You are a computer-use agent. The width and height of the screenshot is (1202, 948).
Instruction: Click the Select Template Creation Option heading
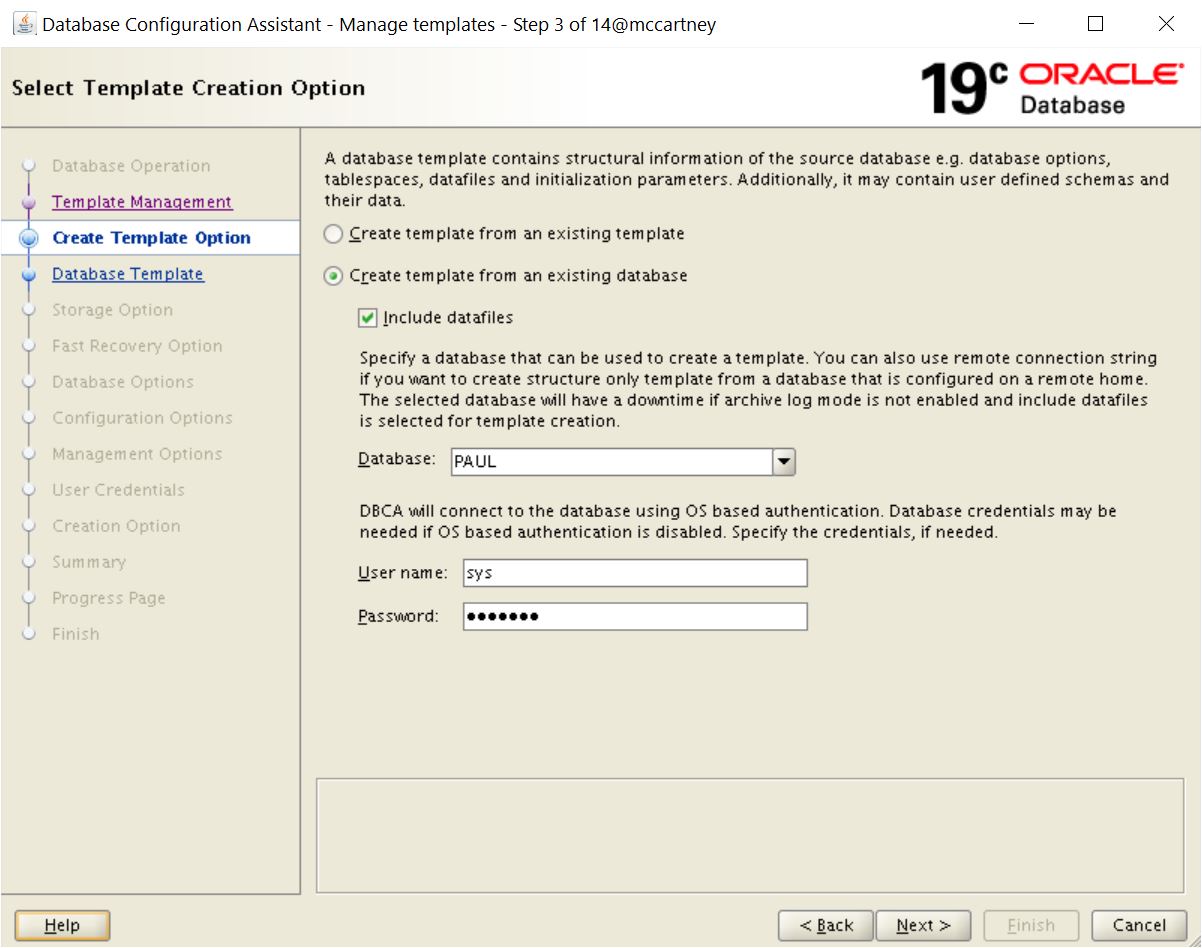click(188, 88)
